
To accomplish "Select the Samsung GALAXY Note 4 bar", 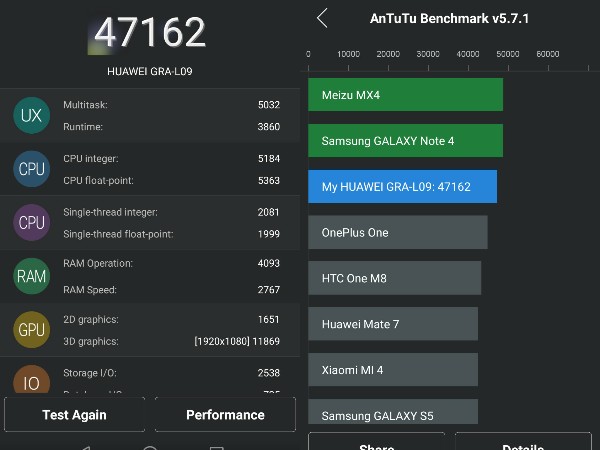I will [406, 140].
